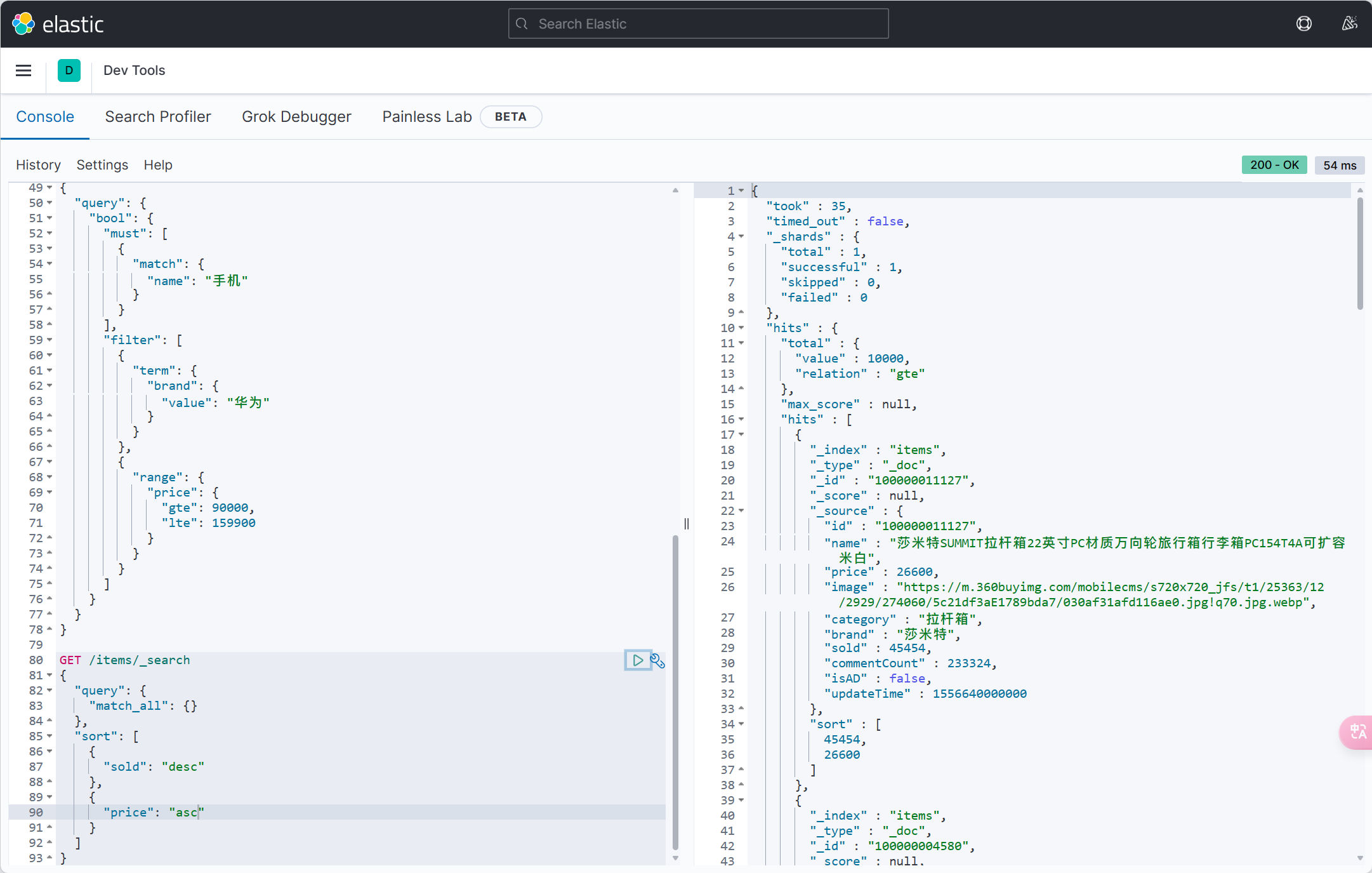Collapse the fold arrow on line 50
Viewport: 1372px width, 873px height.
49,203
